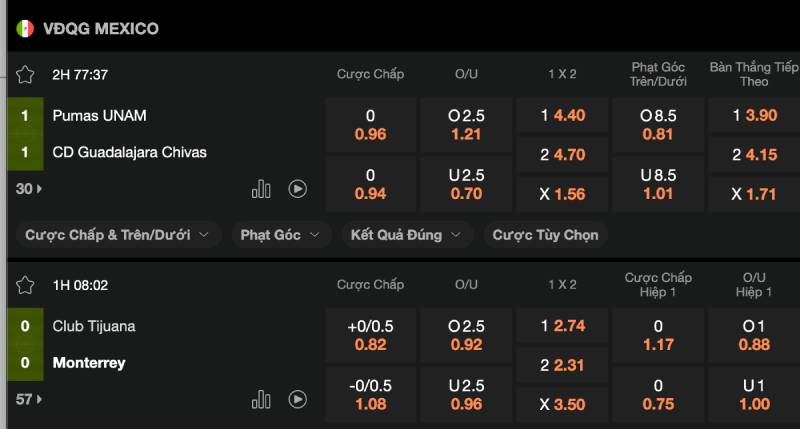This screenshot has width=800, height=429.
Task: Click the Mexico flag league icon
Action: pos(25,28)
